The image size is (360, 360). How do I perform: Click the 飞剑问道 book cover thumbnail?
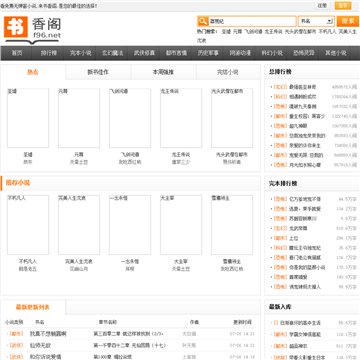pos(130,118)
